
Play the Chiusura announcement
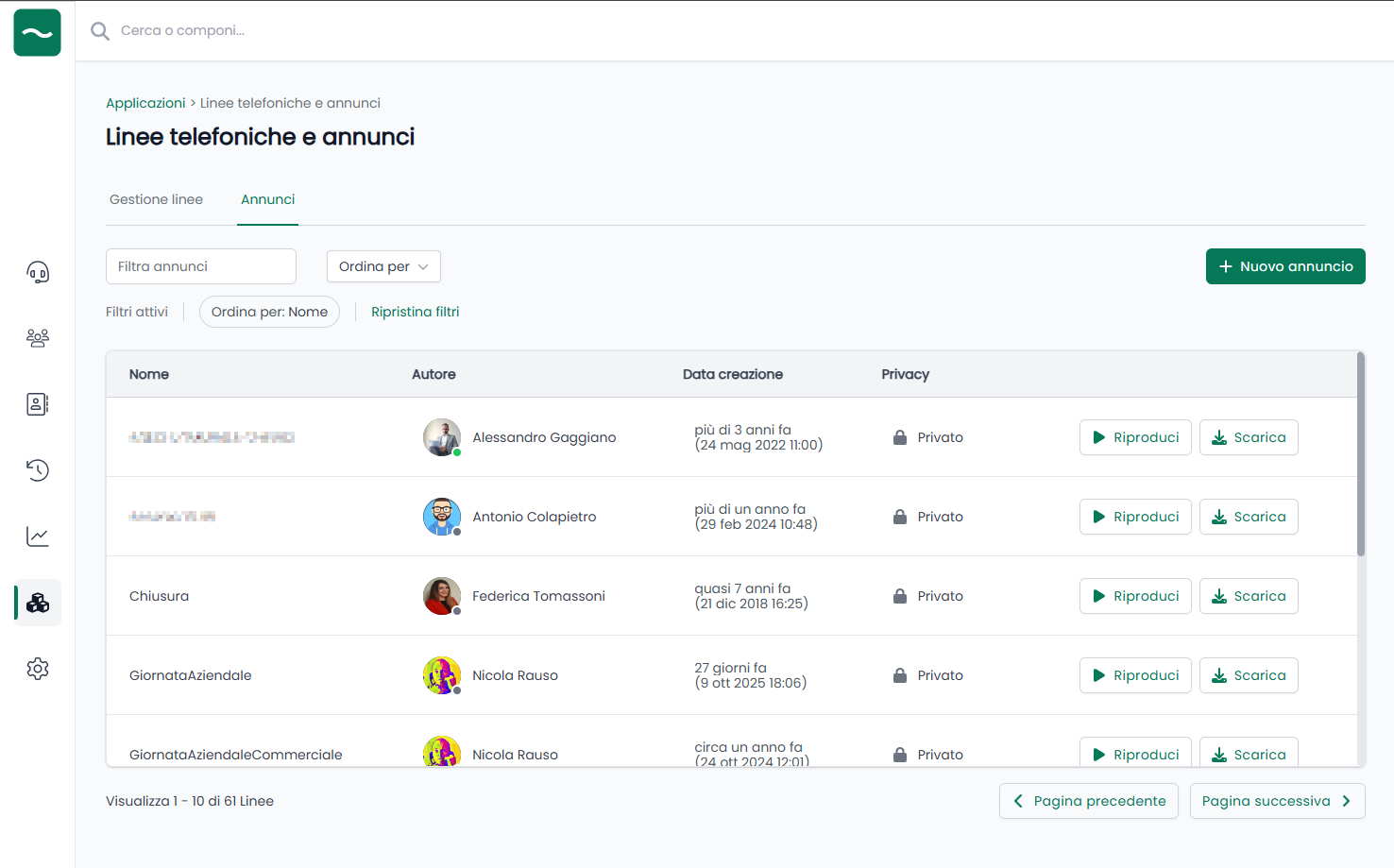coord(1134,596)
